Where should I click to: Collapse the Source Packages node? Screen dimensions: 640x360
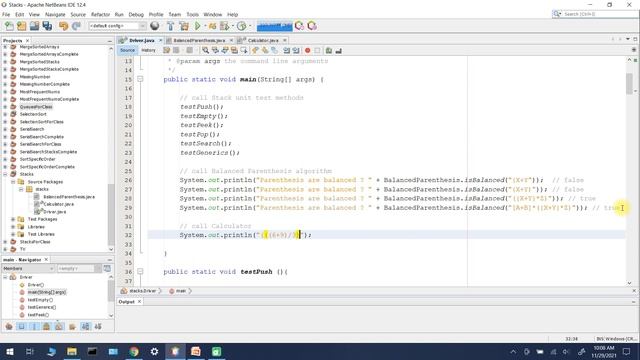13,182
